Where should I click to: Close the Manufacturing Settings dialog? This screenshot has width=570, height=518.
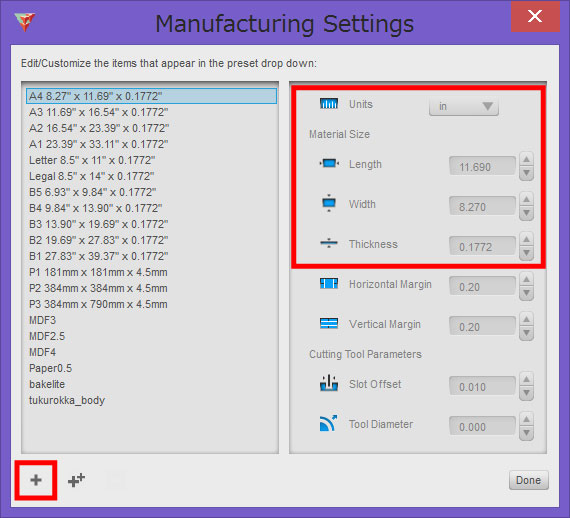535,16
